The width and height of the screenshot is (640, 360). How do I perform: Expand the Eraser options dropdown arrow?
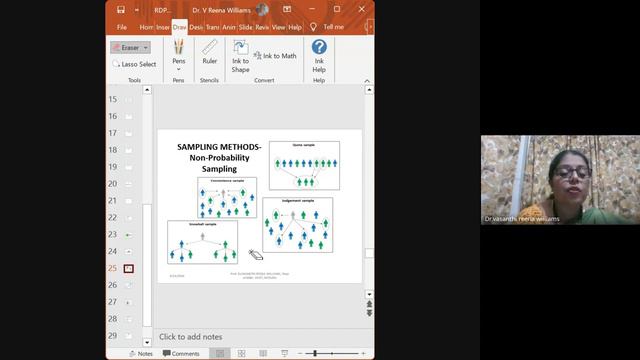(x=146, y=47)
